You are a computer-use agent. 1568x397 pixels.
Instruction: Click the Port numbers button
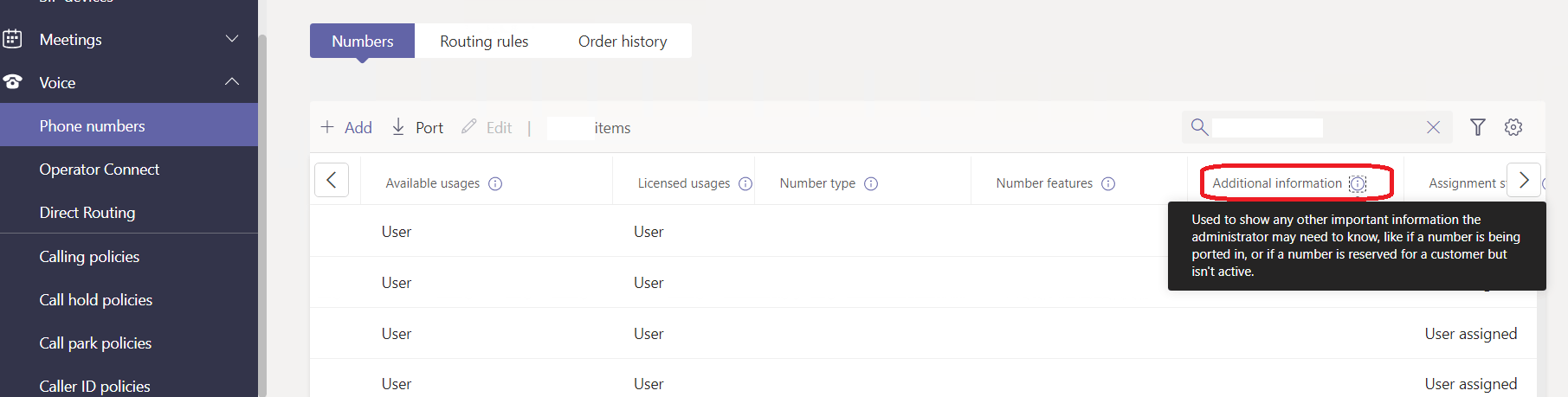pyautogui.click(x=417, y=128)
